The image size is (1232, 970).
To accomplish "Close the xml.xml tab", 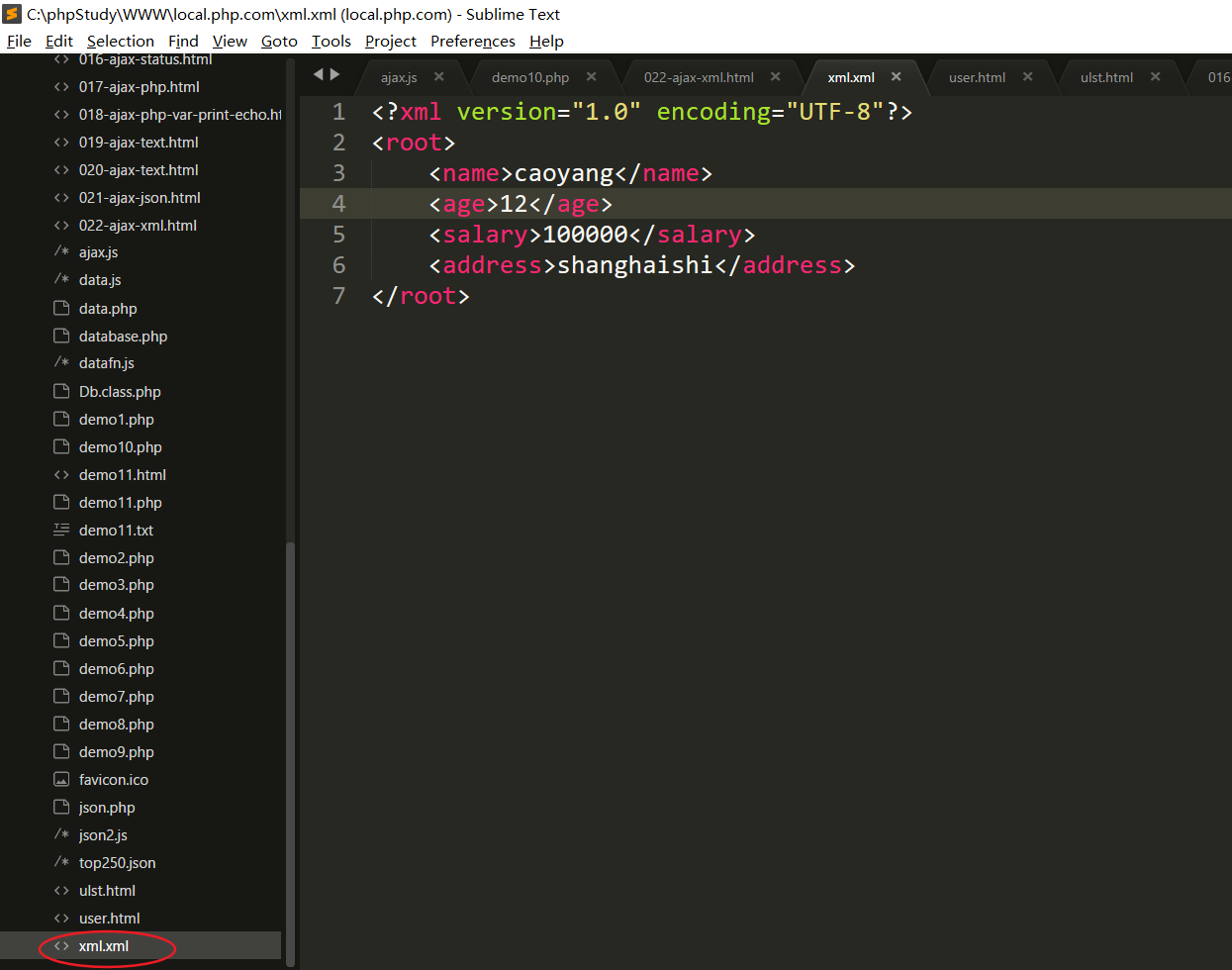I will 896,77.
